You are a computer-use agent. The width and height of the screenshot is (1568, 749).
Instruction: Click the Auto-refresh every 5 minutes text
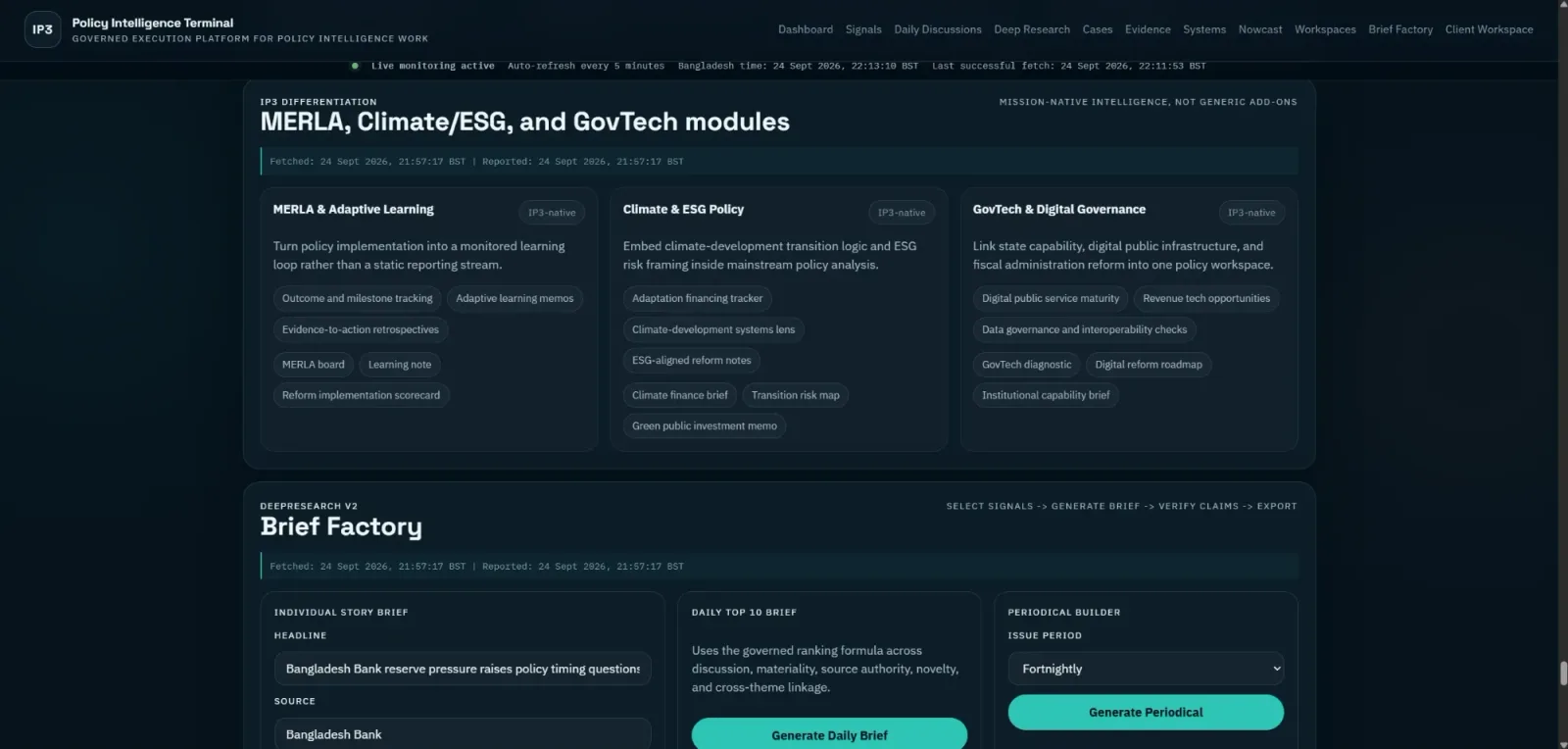click(586, 66)
